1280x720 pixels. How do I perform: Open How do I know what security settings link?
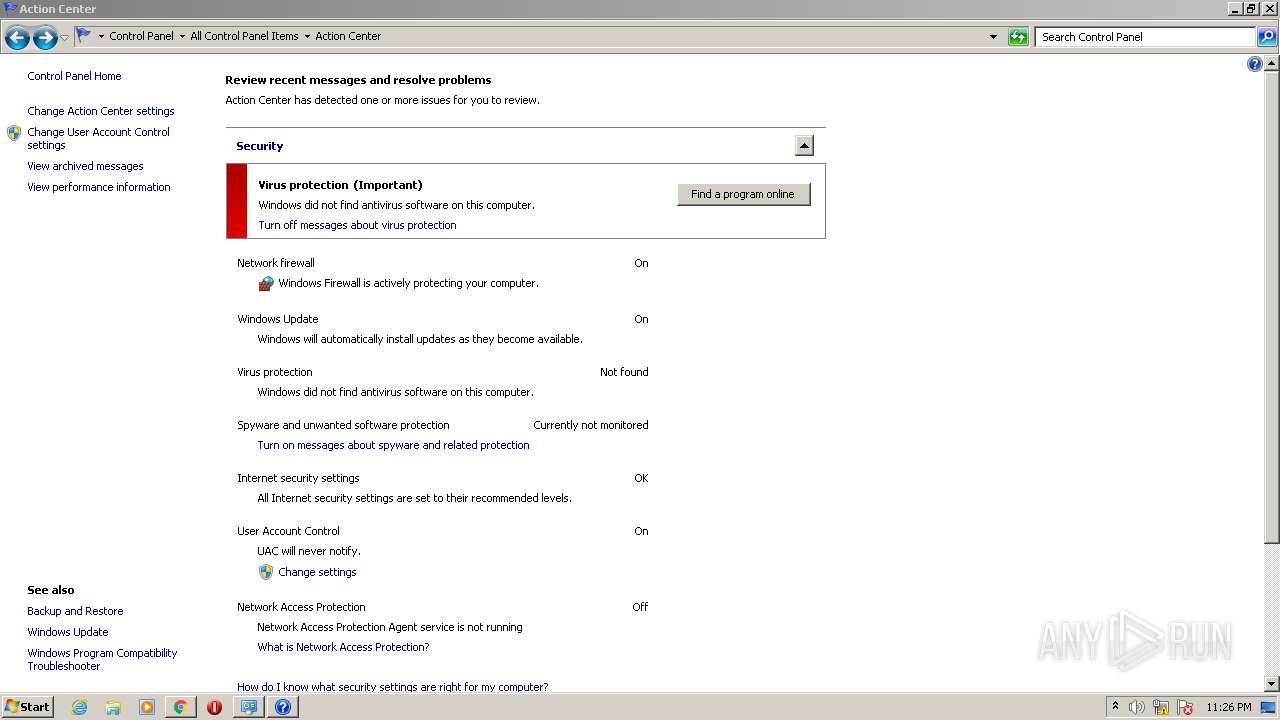392,687
